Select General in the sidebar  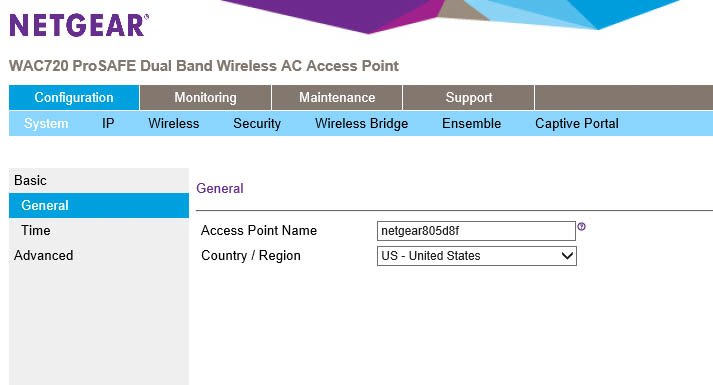click(99, 205)
